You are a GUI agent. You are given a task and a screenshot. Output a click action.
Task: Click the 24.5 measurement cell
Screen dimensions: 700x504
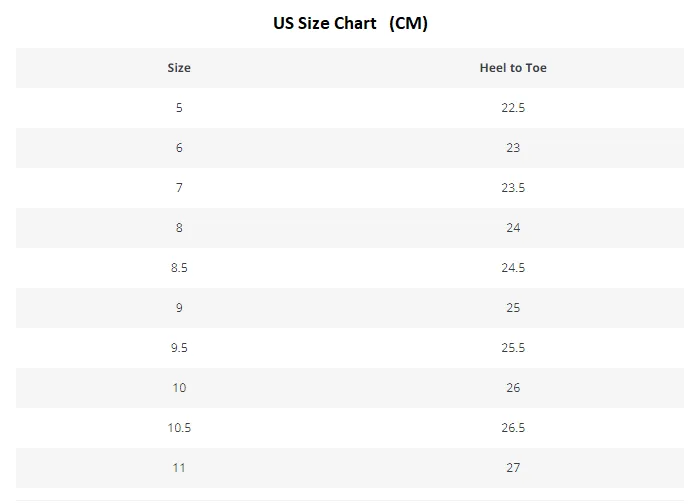click(x=513, y=268)
